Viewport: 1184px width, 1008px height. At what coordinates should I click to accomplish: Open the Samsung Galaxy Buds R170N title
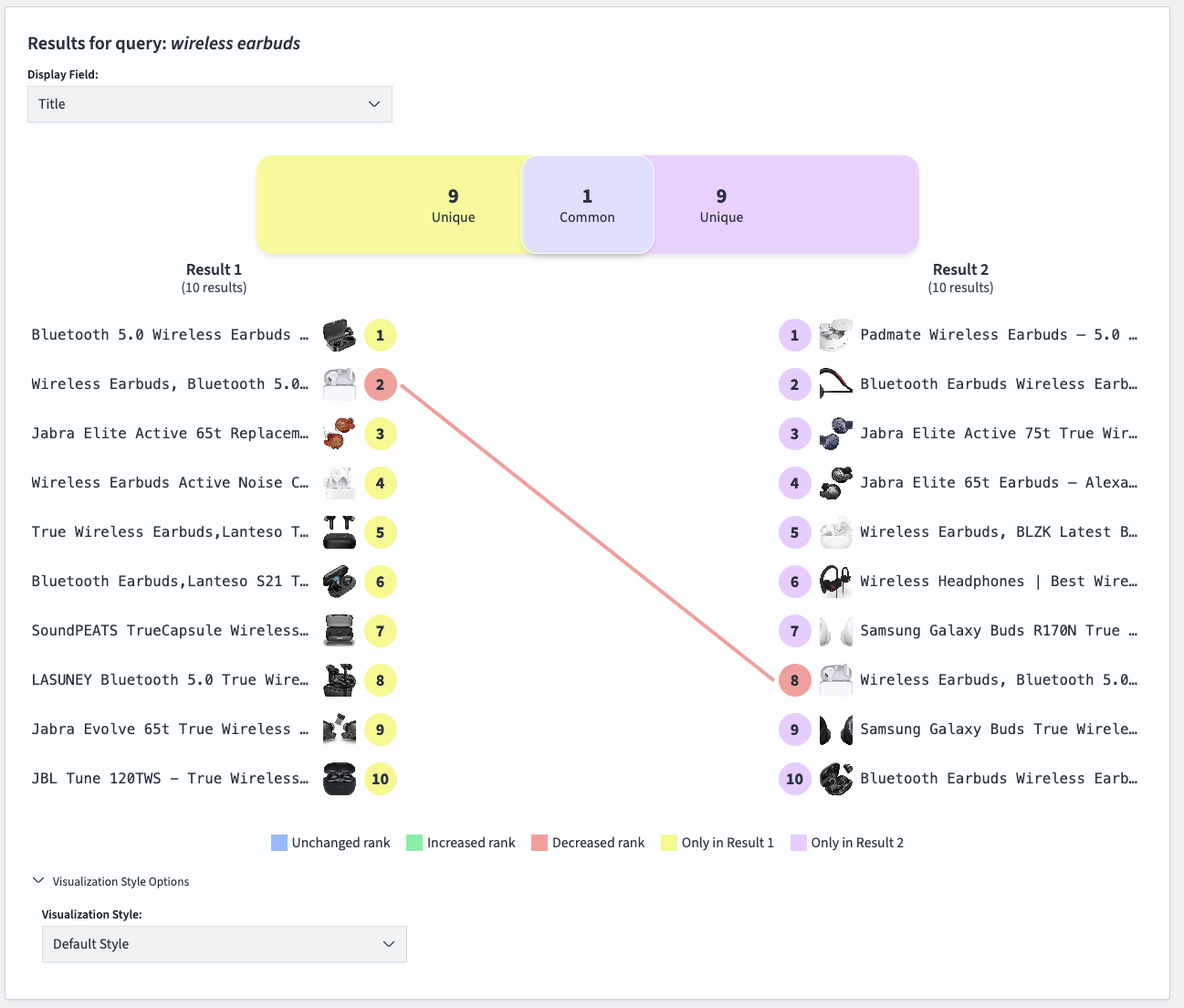pyautogui.click(x=998, y=631)
